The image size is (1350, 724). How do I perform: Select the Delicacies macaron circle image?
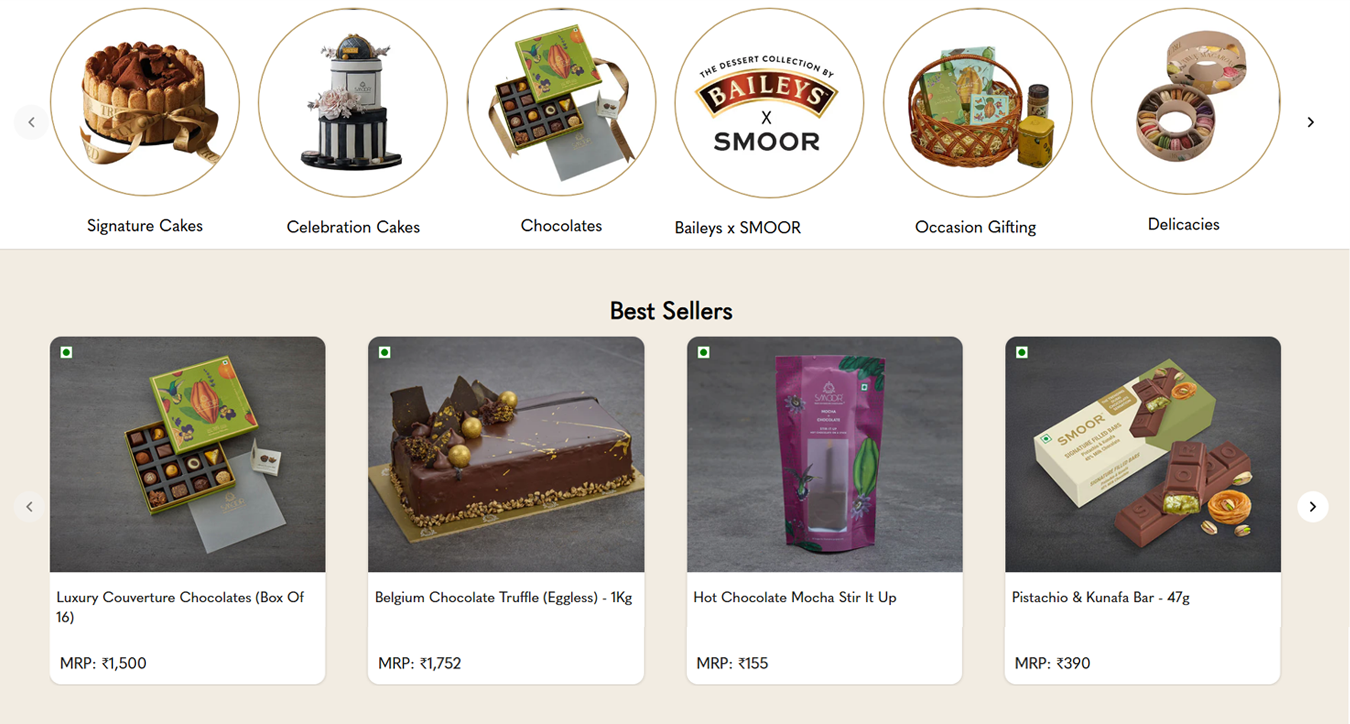click(1185, 101)
